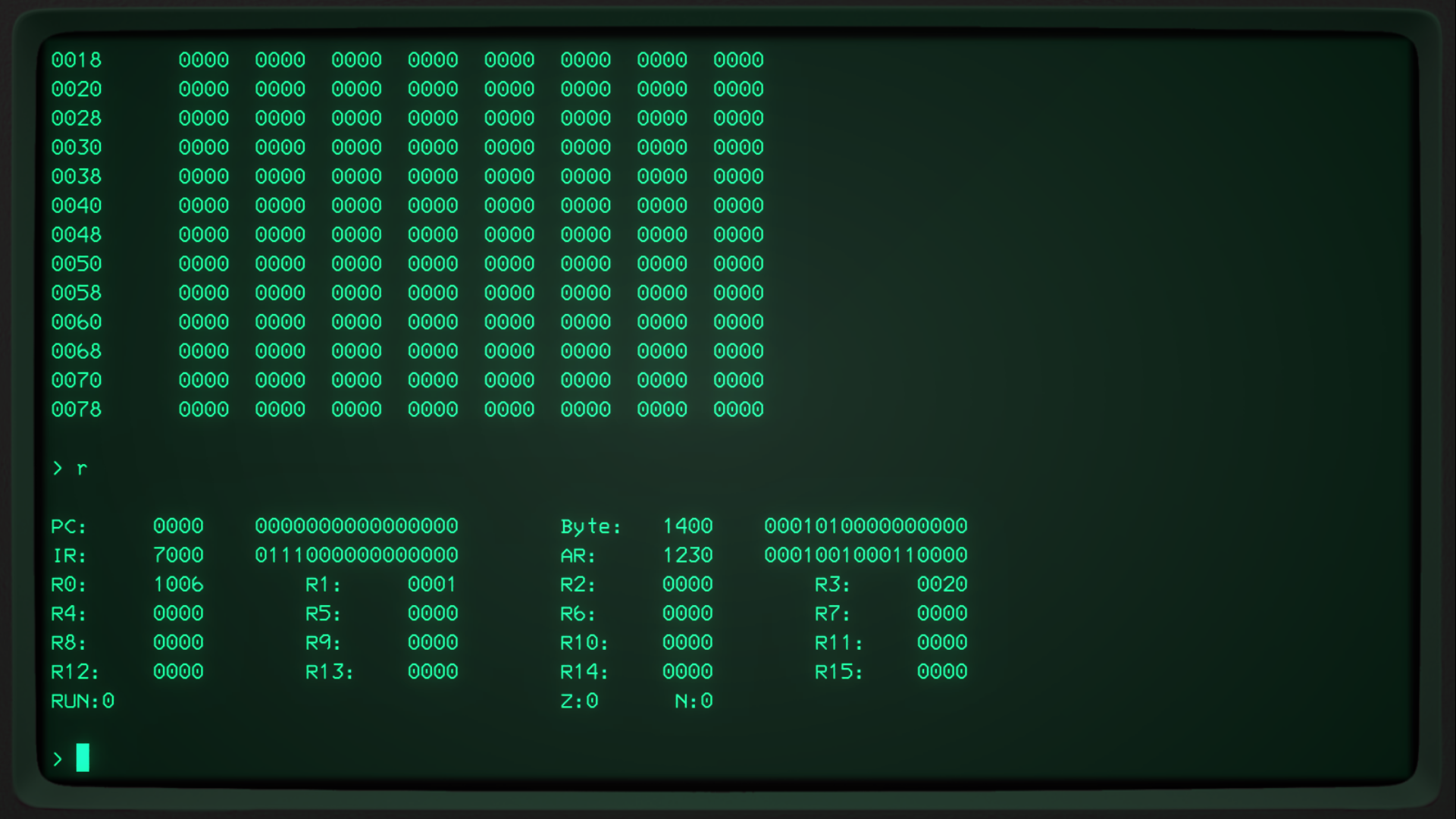The width and height of the screenshot is (1456, 819).
Task: Click the R1: register label
Action: 324,585
